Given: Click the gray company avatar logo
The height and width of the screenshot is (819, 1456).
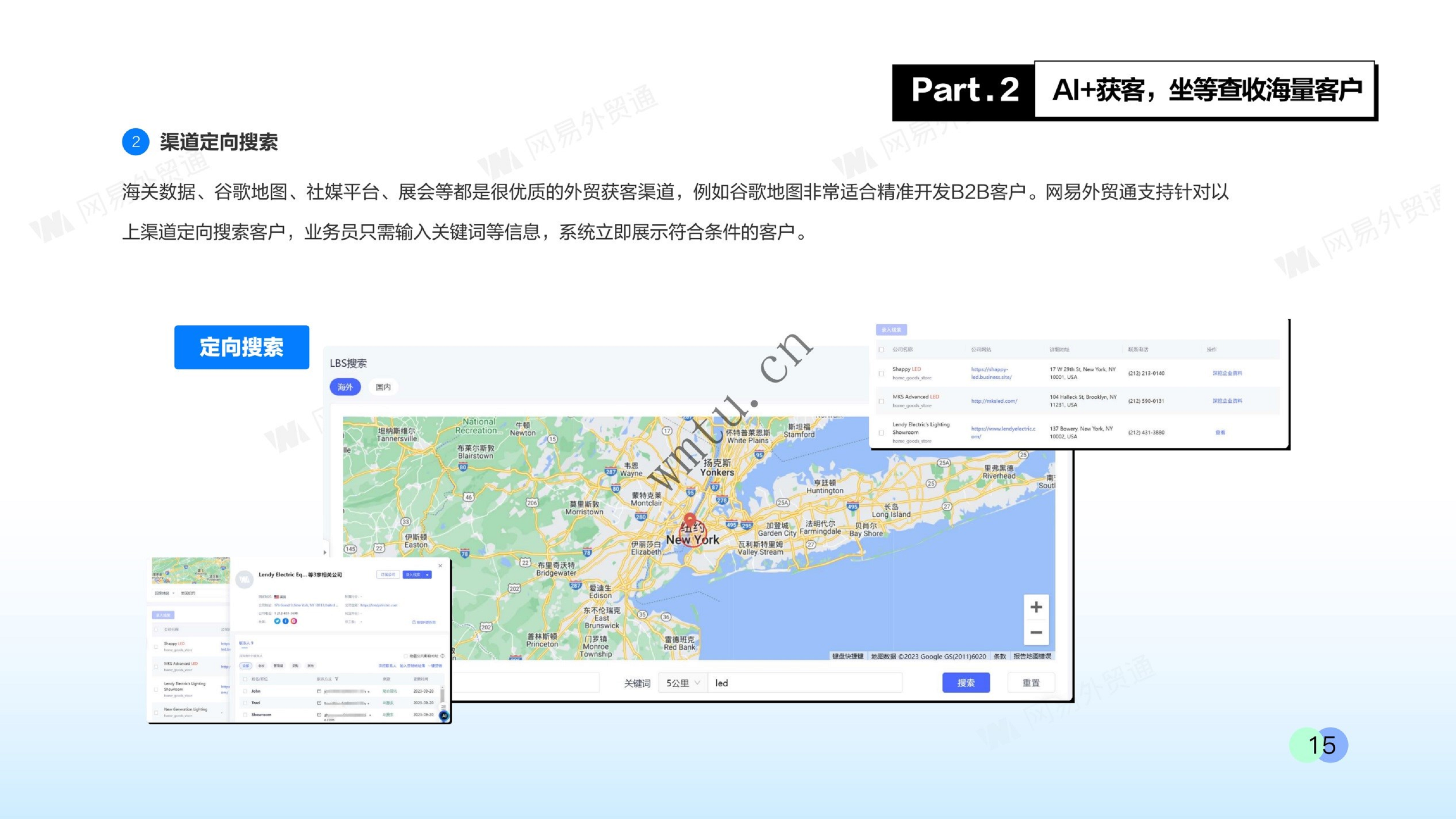Looking at the screenshot, I should [x=245, y=579].
